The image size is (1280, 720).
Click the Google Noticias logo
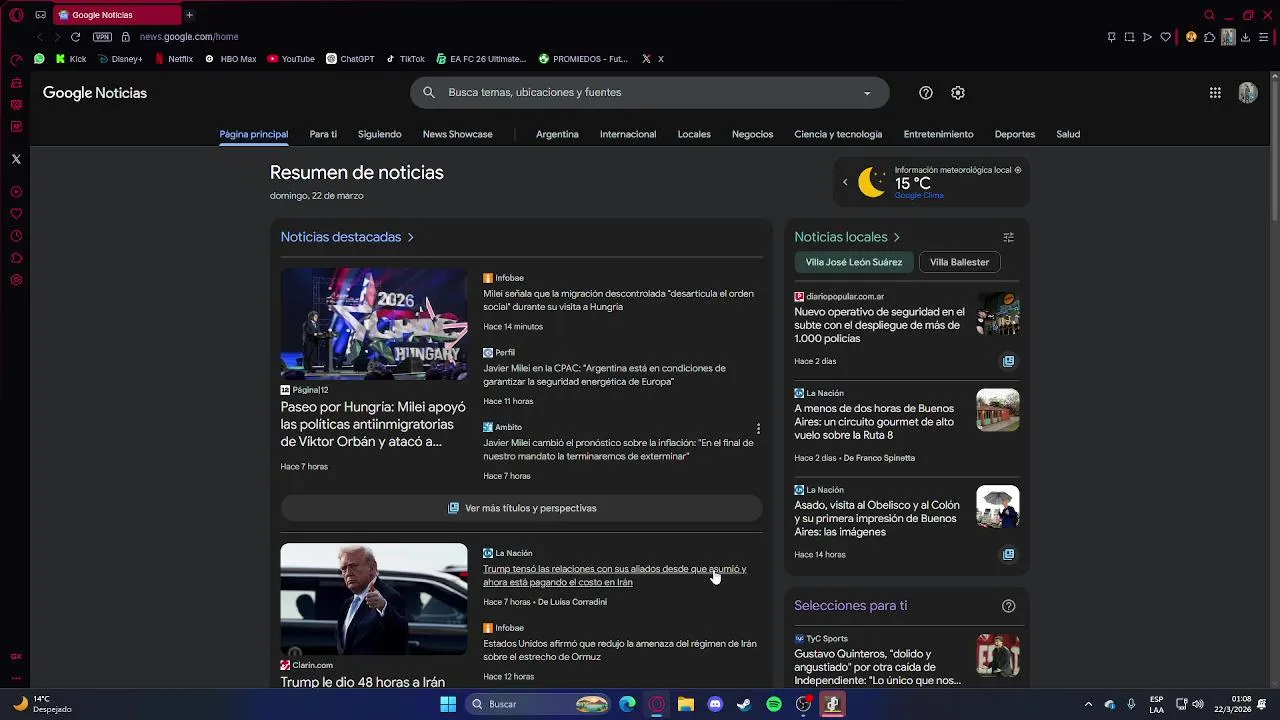tap(95, 93)
